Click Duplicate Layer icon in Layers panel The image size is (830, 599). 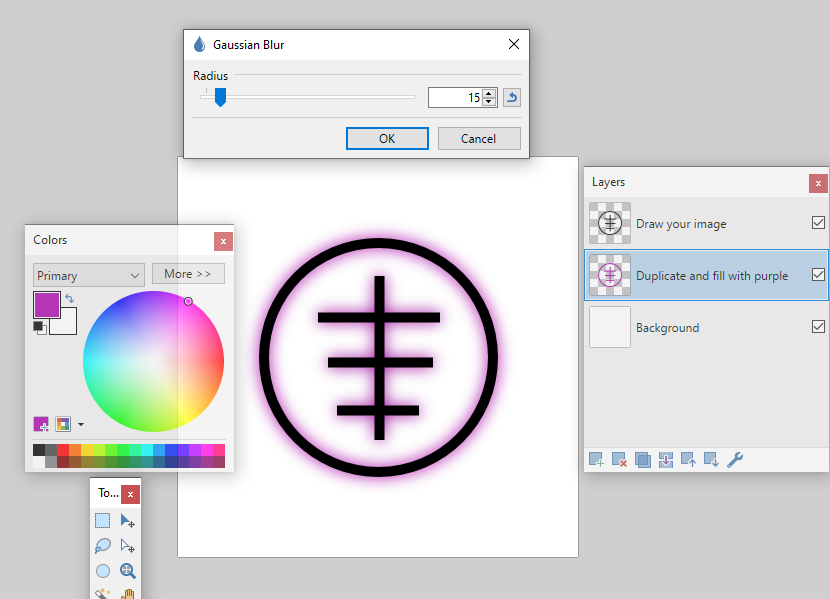pos(643,460)
